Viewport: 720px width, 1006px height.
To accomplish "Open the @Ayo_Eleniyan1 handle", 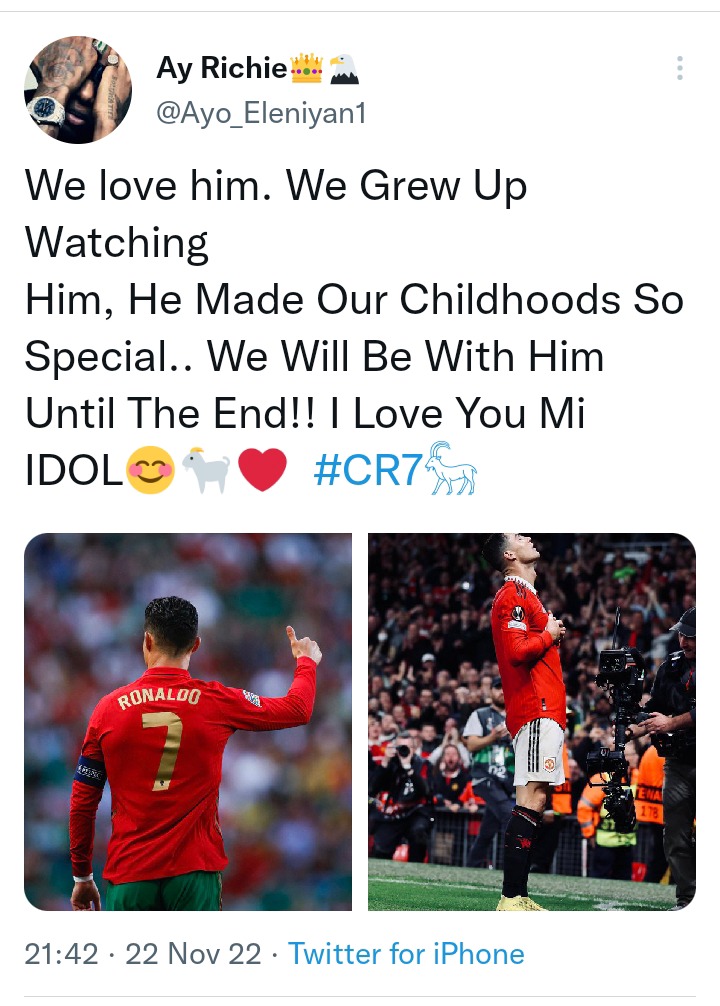I will 261,114.
